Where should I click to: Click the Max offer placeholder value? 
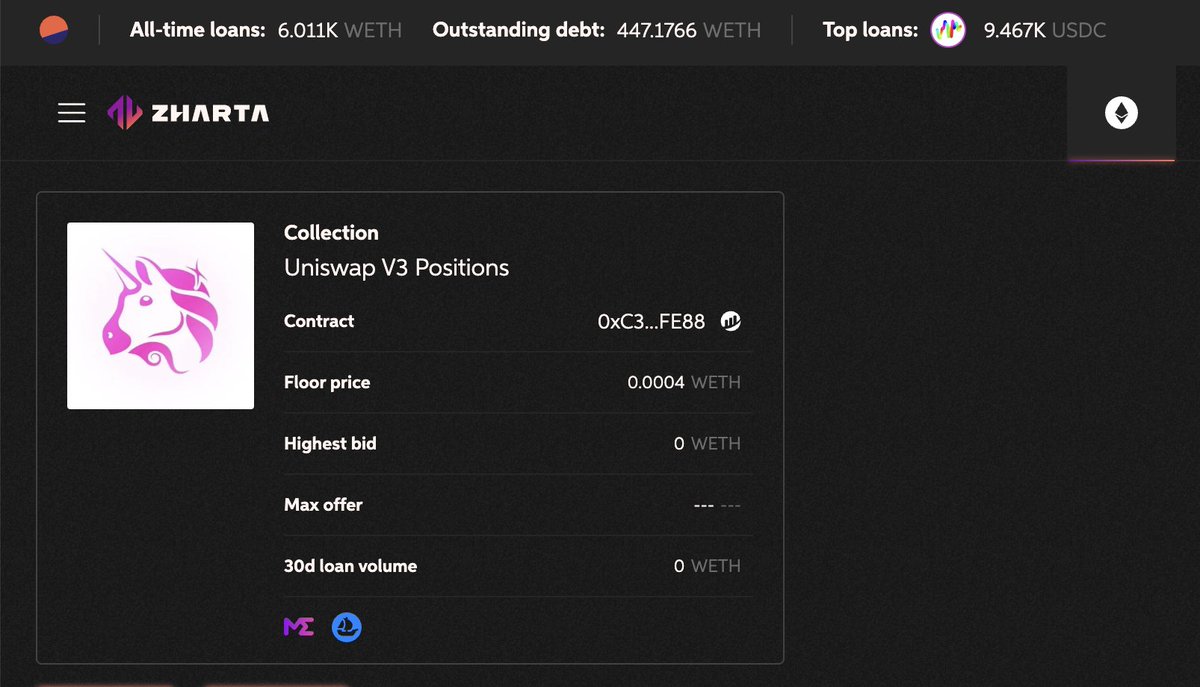coord(717,505)
